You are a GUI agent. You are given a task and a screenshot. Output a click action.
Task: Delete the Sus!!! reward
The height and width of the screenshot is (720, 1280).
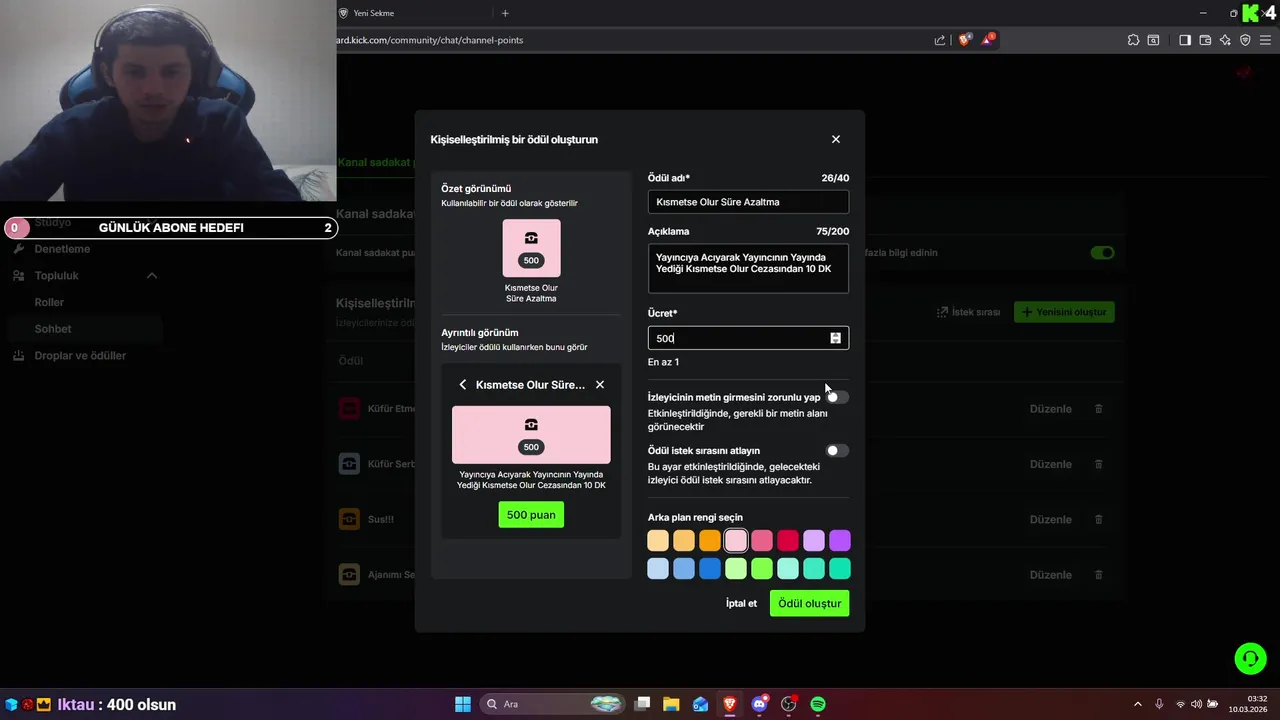tap(1099, 520)
